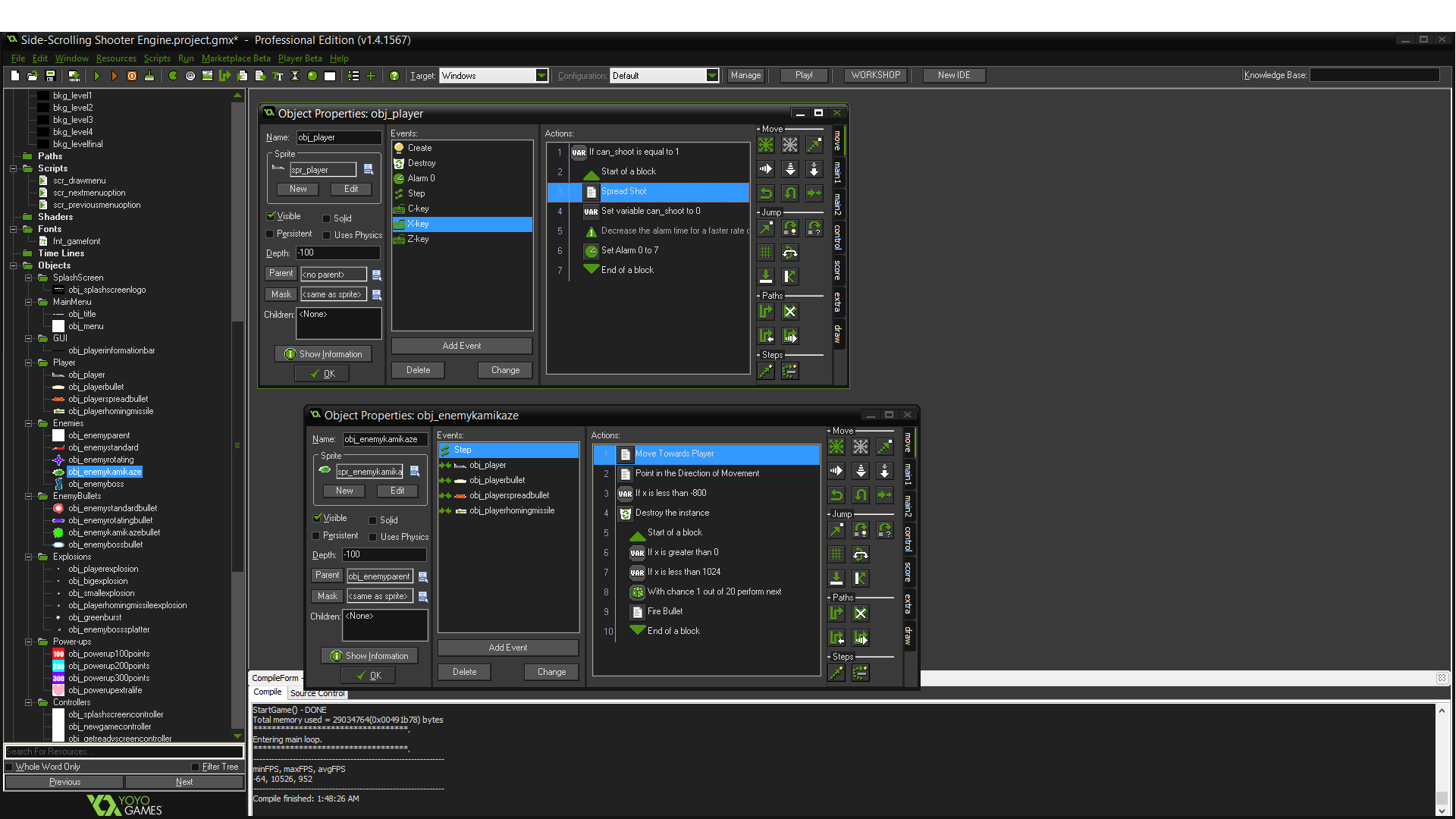Image resolution: width=1456 pixels, height=819 pixels.
Task: Click Add Event in obj_enemykamikaze properties
Action: (507, 647)
